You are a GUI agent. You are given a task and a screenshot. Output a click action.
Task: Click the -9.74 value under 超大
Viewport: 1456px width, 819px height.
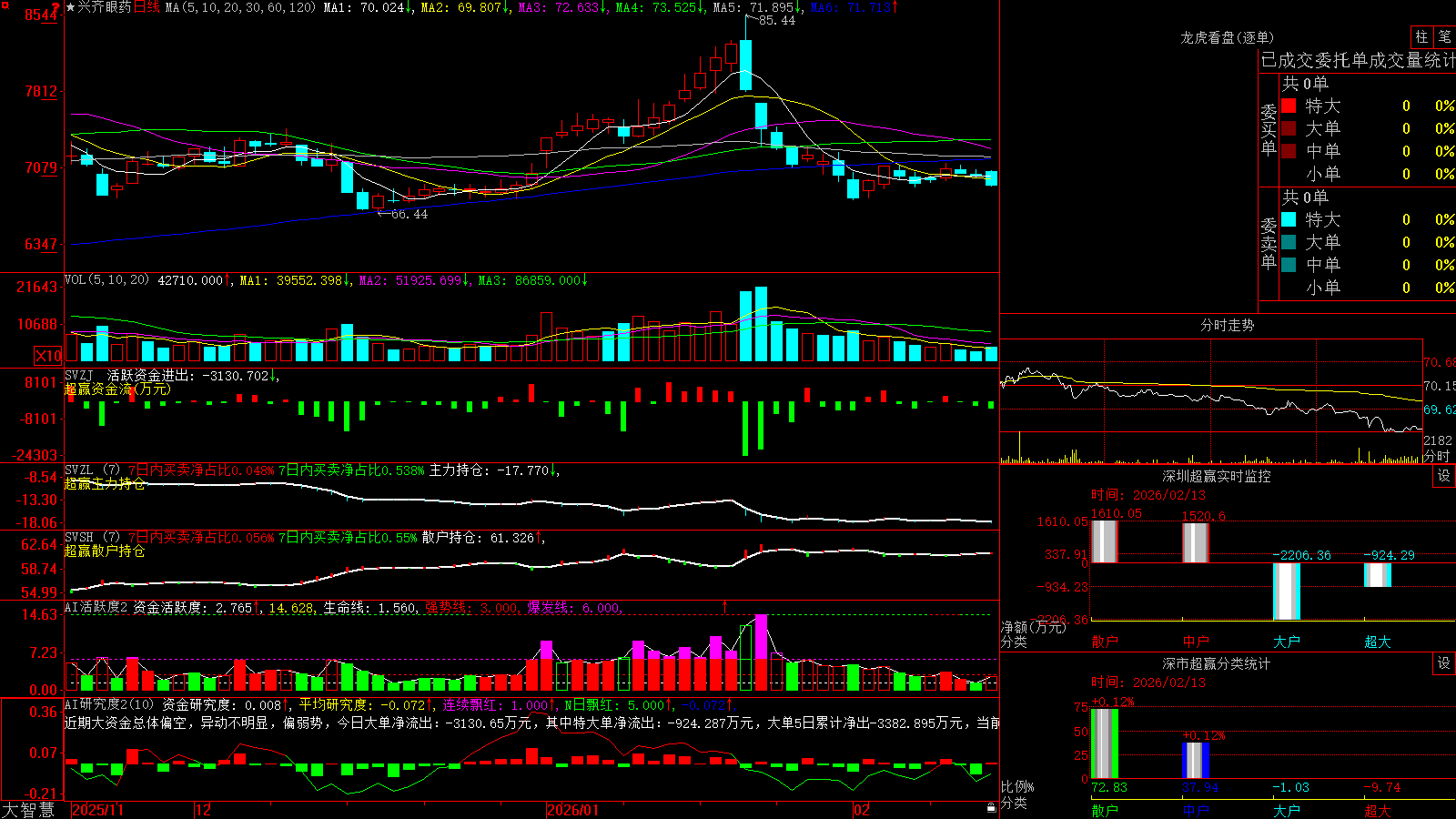click(x=1382, y=787)
